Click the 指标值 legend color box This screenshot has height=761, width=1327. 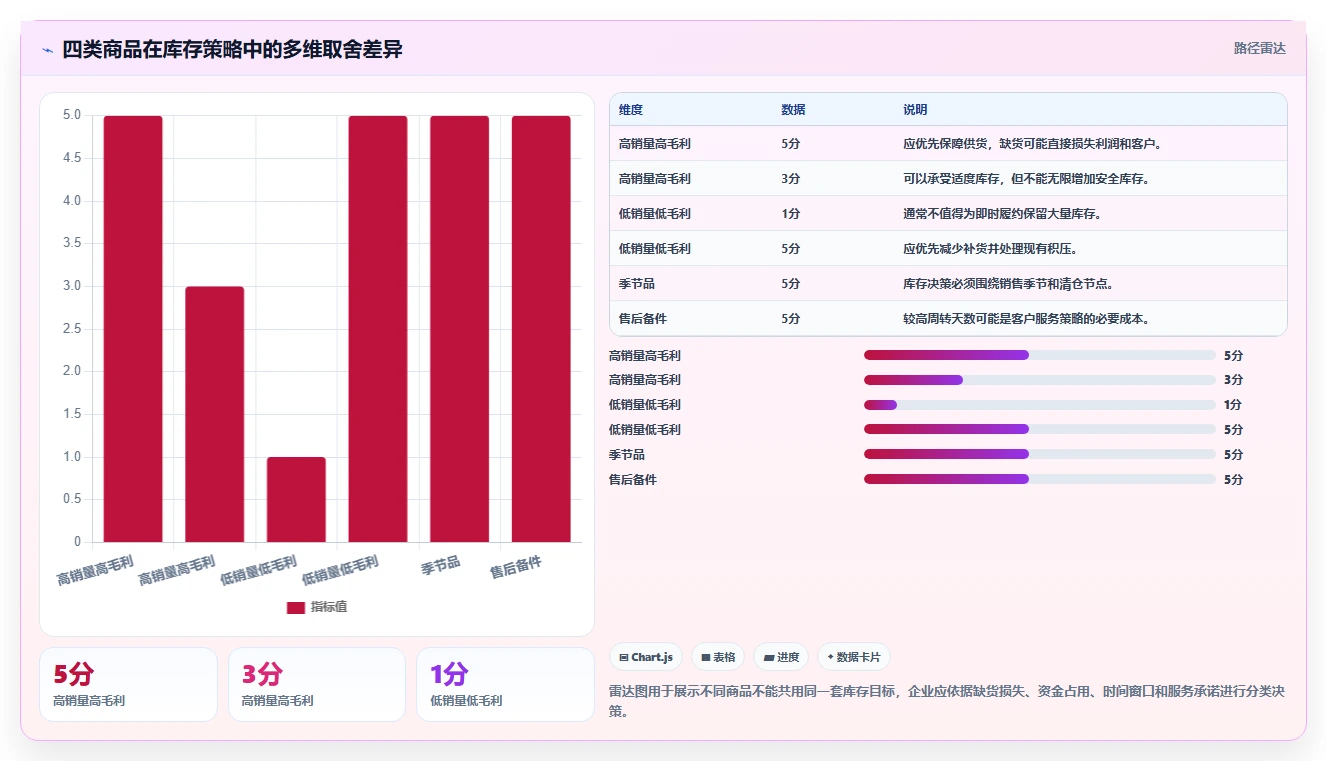coord(296,607)
